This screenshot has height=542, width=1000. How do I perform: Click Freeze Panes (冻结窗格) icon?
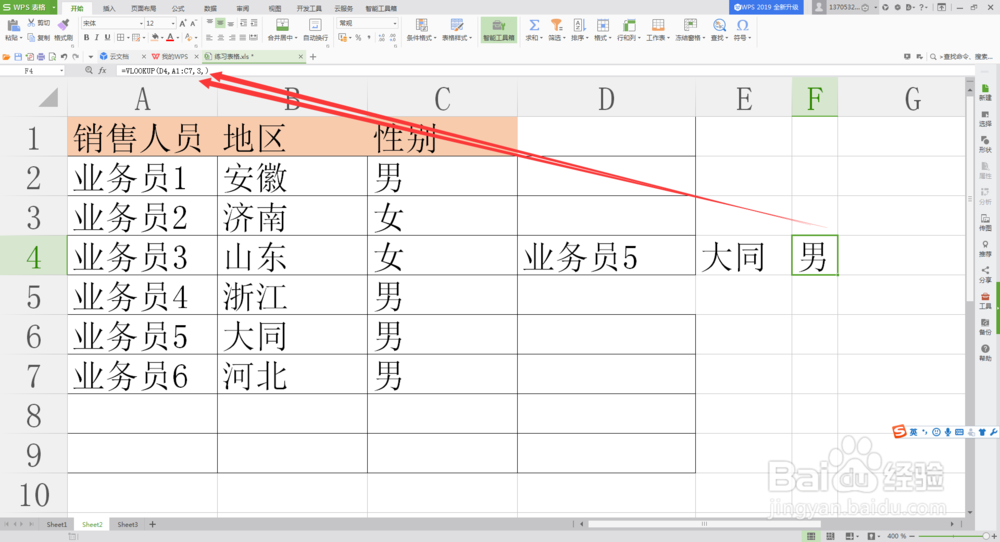click(x=690, y=26)
